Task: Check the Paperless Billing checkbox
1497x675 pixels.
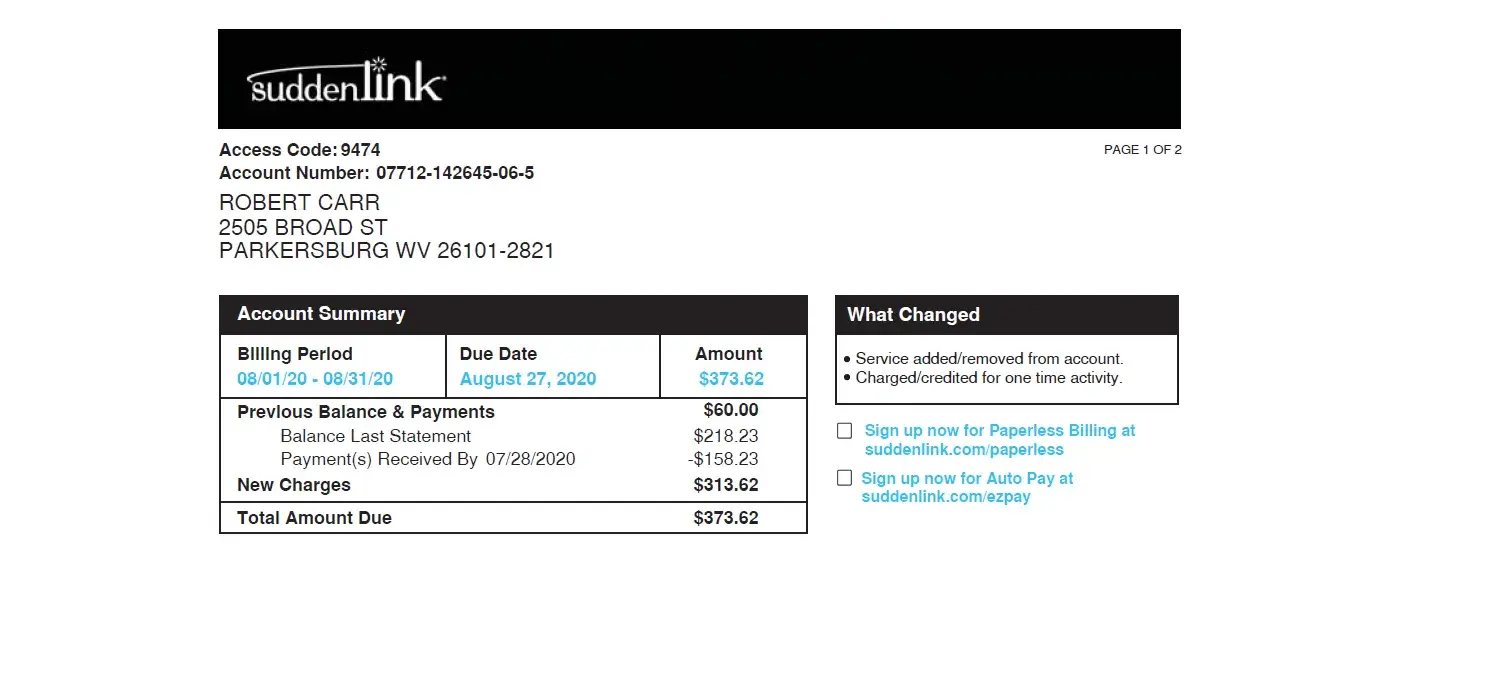Action: (x=845, y=431)
